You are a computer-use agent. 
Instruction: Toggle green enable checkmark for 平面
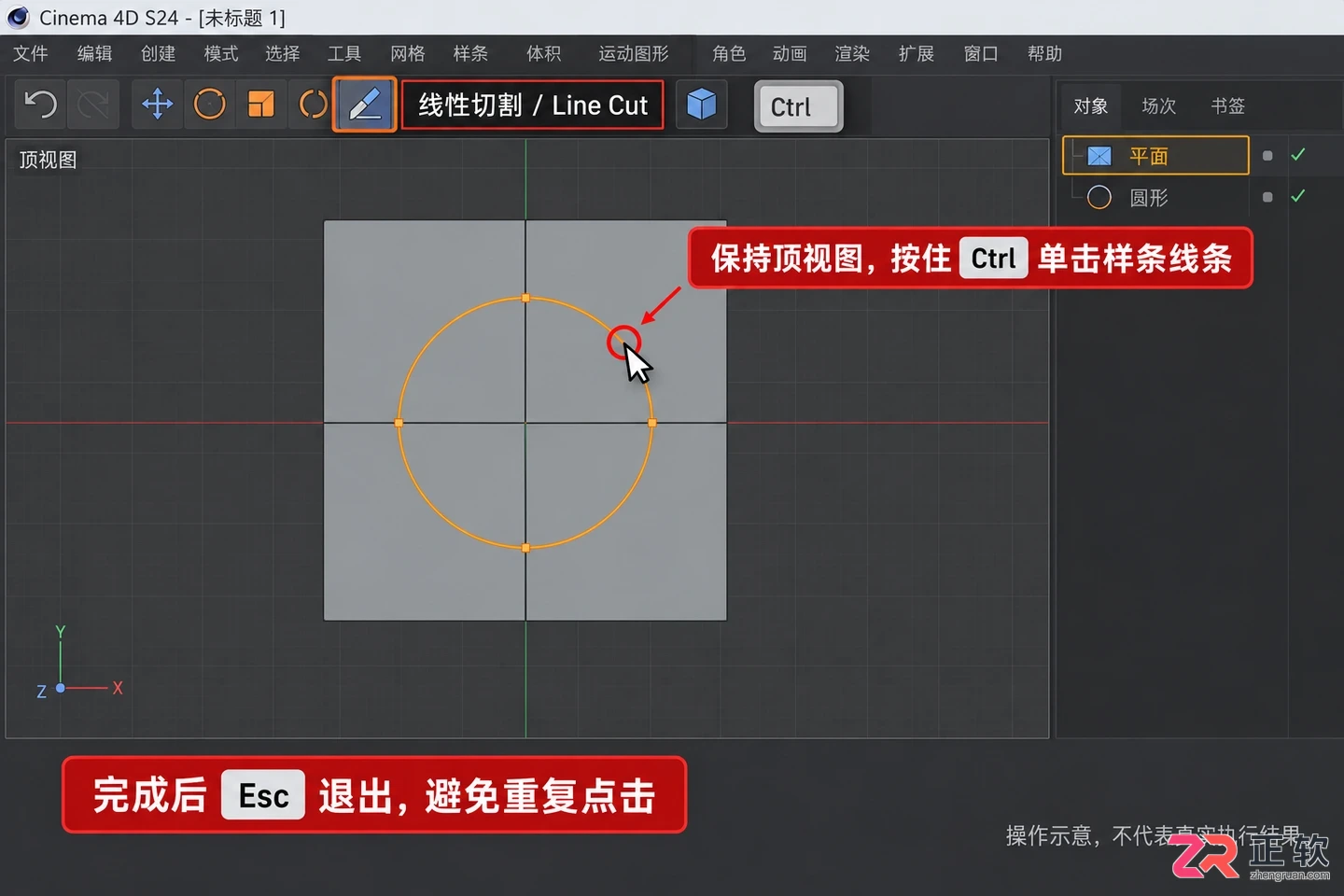click(1297, 155)
